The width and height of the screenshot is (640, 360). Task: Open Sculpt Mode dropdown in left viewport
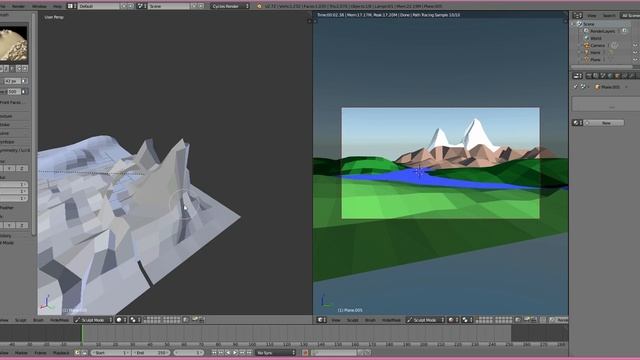(x=93, y=320)
